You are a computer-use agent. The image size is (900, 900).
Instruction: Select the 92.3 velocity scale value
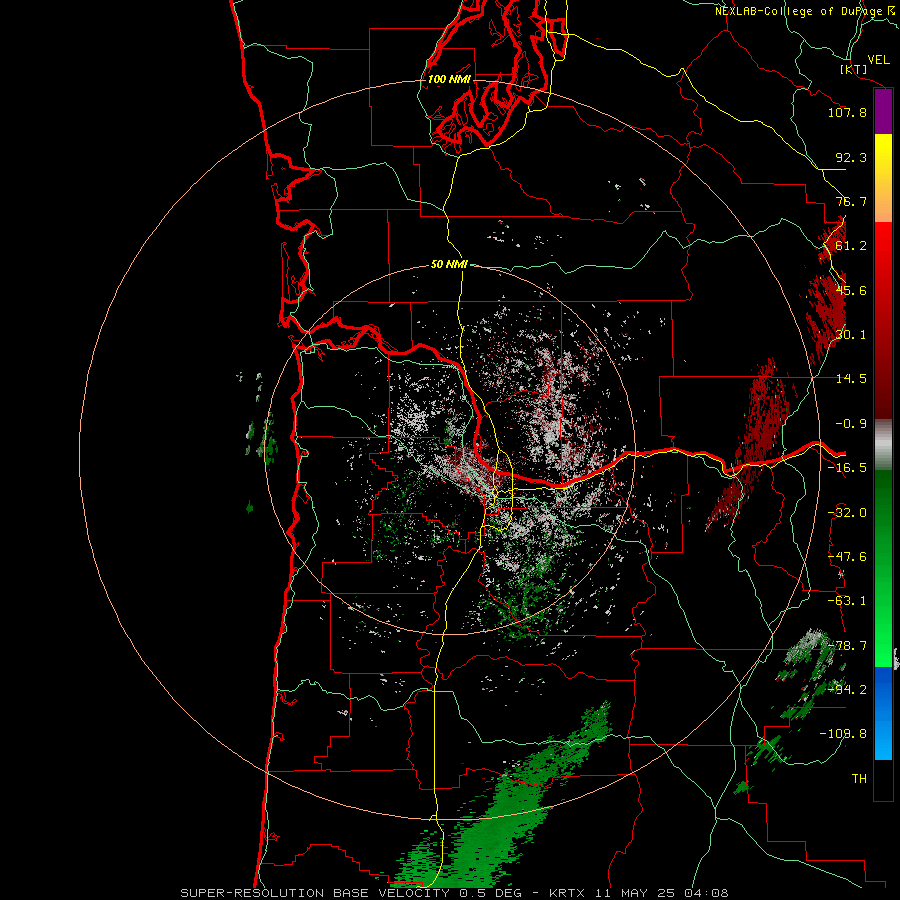point(851,157)
